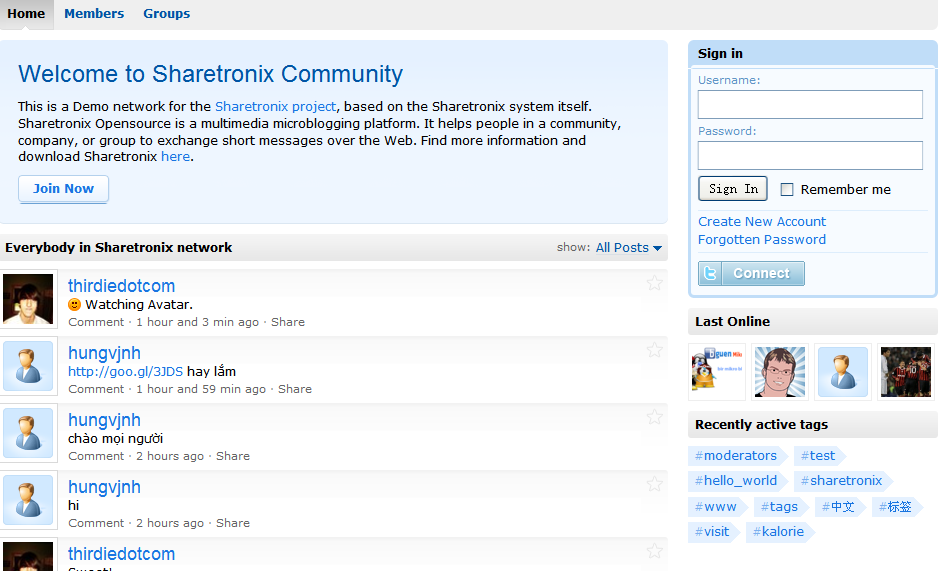Comment on the 'hi' post
The height and width of the screenshot is (571, 938).
[x=96, y=523]
